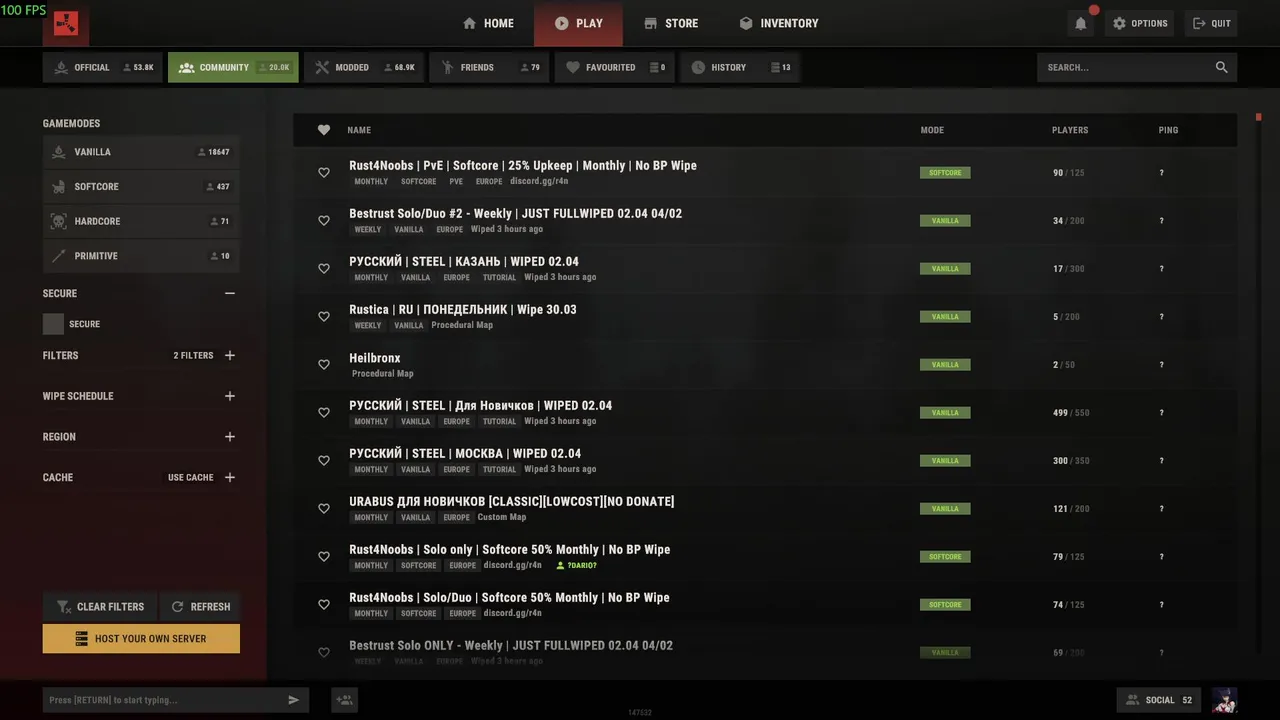The width and height of the screenshot is (1280, 720).
Task: Sort by Mode column header
Action: coord(932,130)
